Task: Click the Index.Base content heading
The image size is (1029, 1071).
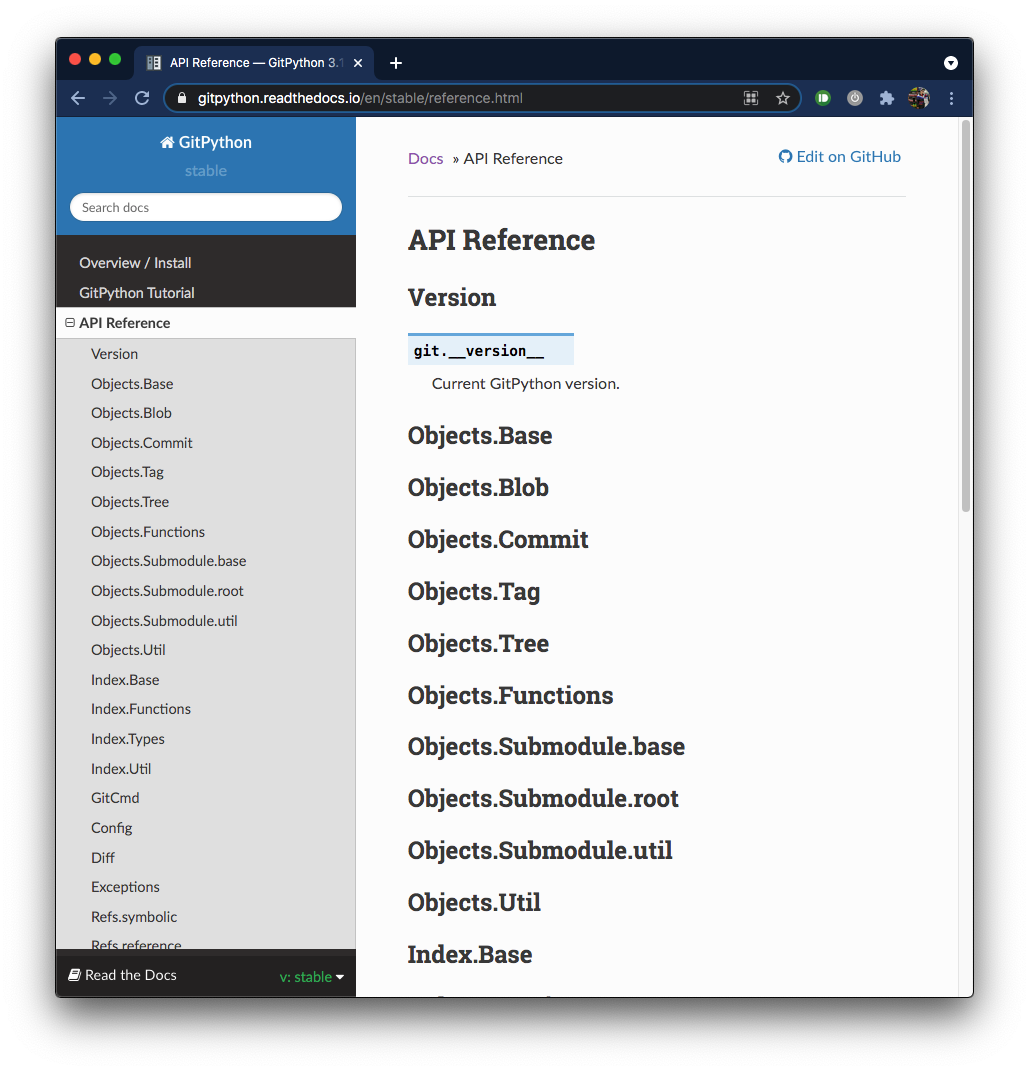Action: coord(470,954)
